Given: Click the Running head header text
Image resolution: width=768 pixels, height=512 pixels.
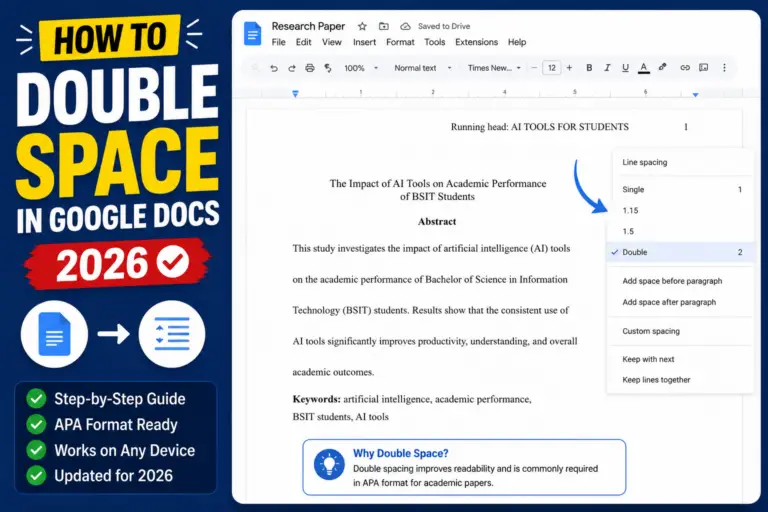Looking at the screenshot, I should click(539, 127).
